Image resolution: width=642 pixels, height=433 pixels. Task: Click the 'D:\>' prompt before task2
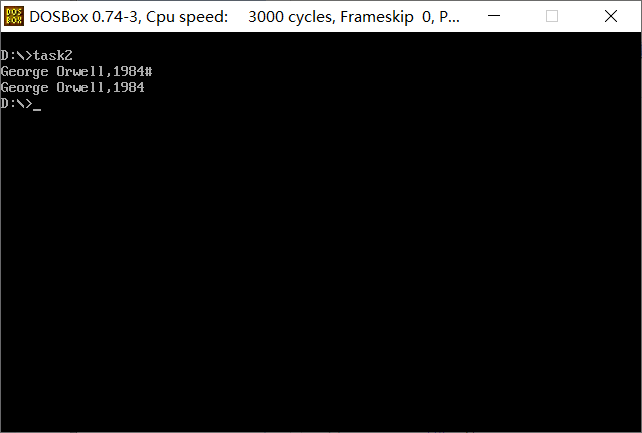pyautogui.click(x=16, y=55)
